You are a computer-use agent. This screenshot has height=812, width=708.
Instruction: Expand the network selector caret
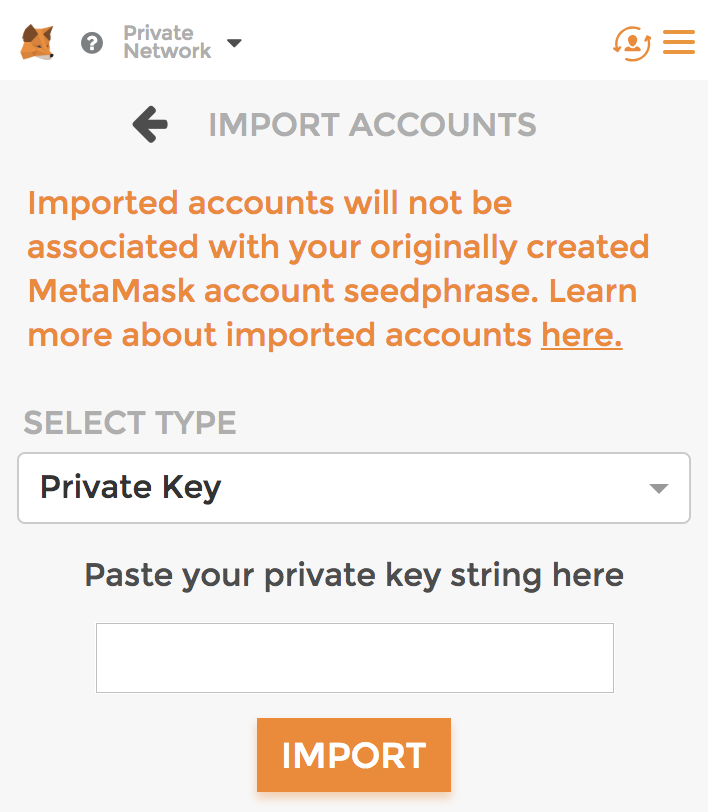[x=234, y=43]
